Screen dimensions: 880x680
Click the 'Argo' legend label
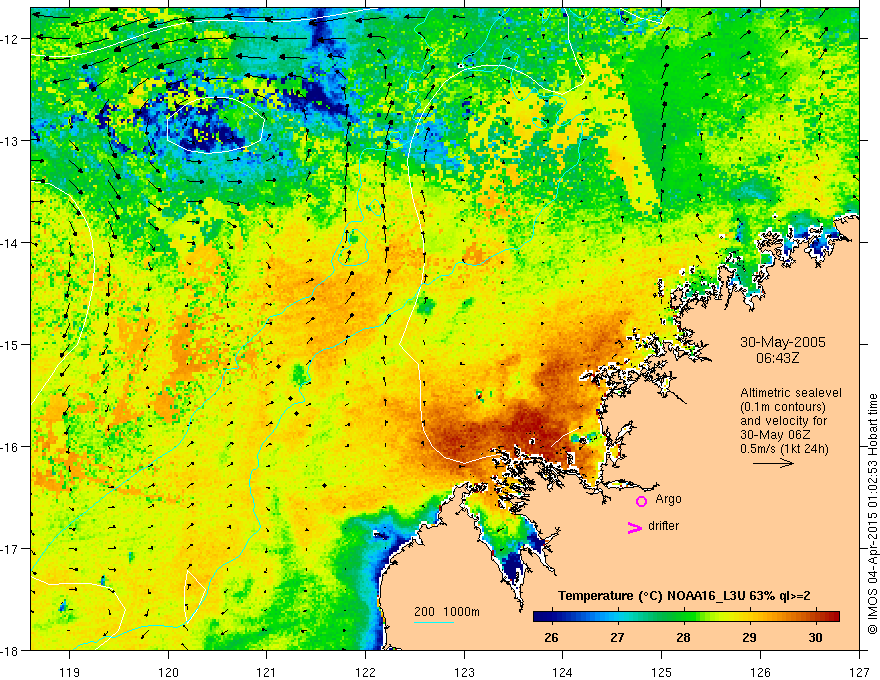[x=668, y=499]
